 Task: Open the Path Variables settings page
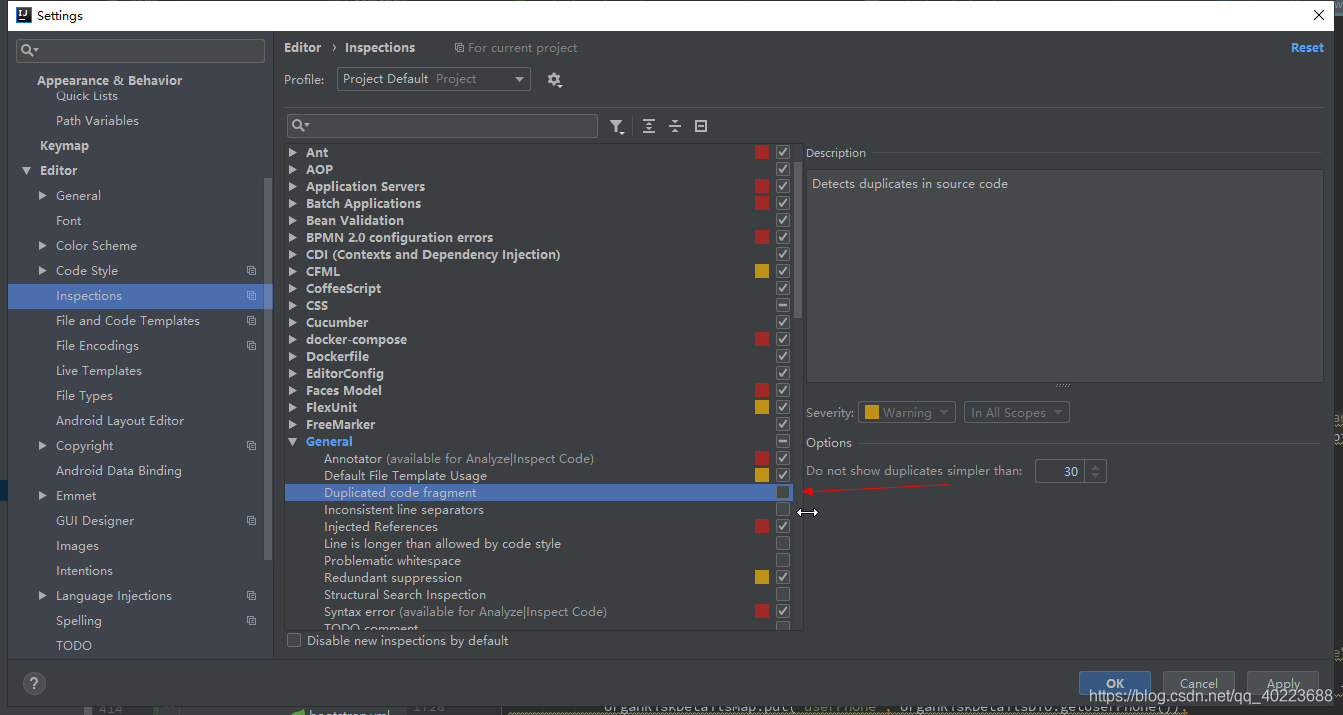pos(97,121)
